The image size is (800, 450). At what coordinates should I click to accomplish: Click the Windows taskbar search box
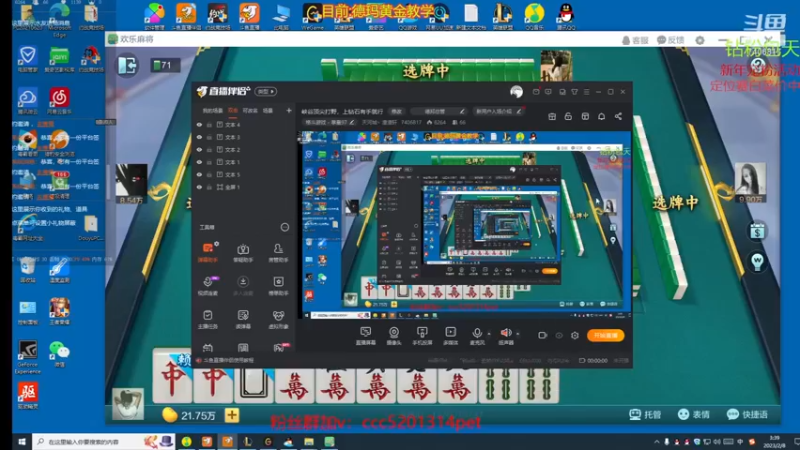[103, 442]
